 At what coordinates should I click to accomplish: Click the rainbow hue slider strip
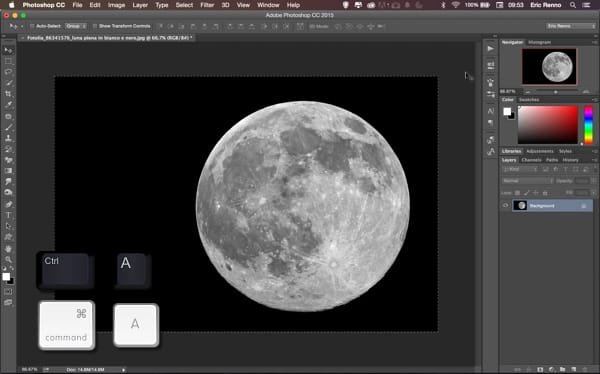pos(589,125)
